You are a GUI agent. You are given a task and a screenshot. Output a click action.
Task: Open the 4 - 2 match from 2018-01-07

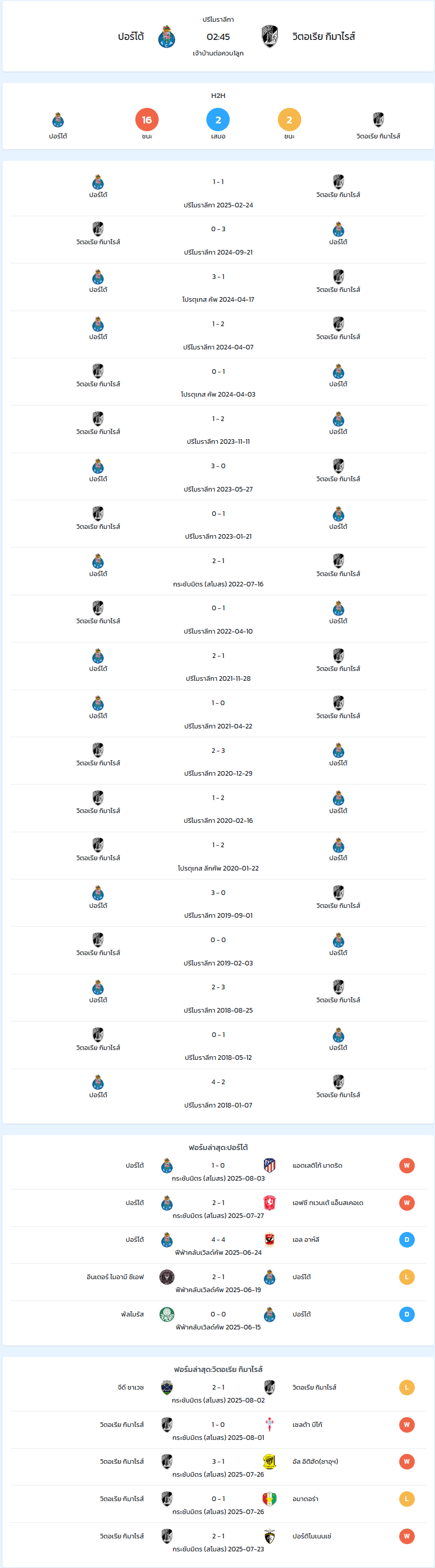click(218, 1093)
